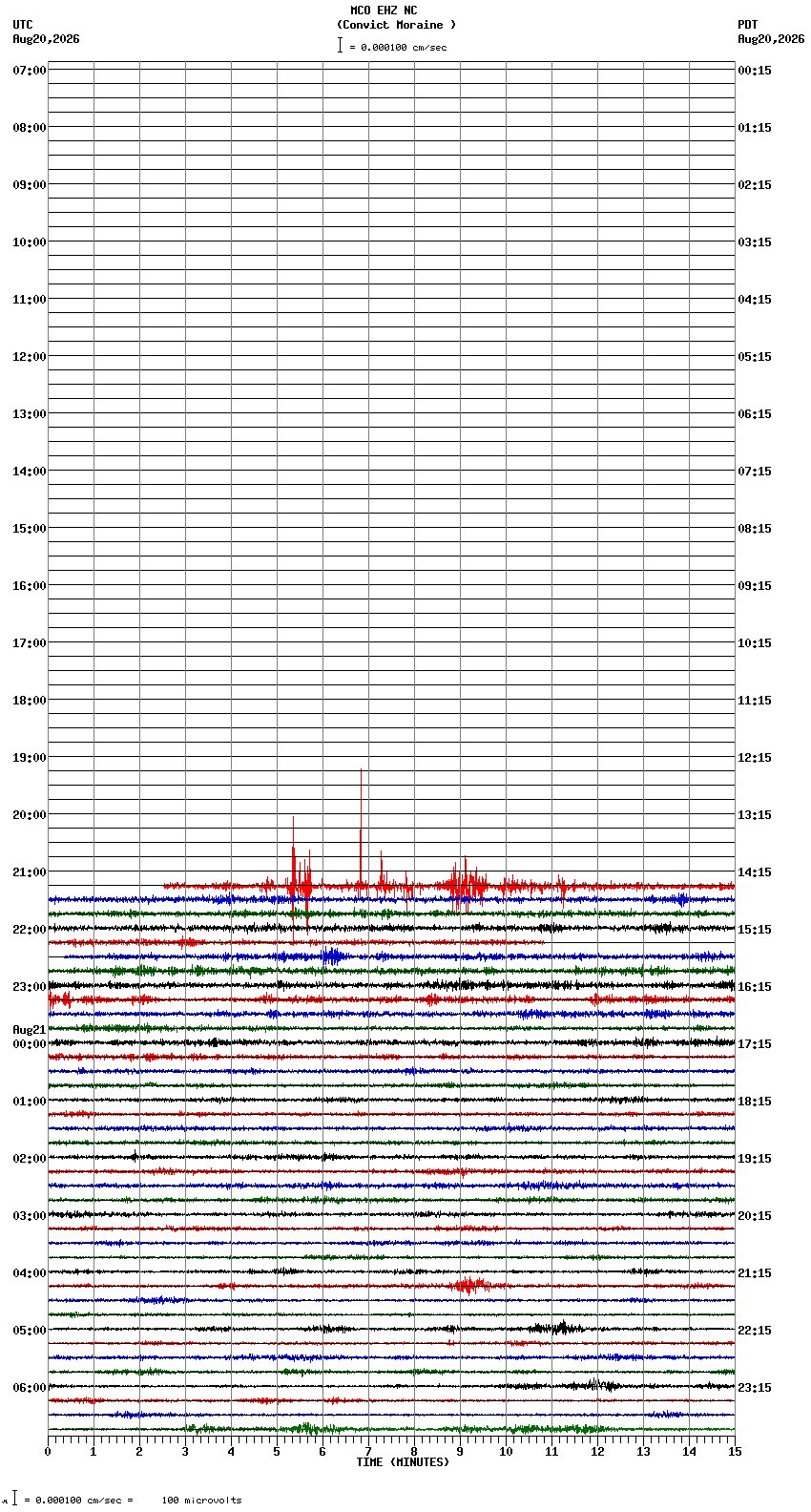Click the '21:15' PDT time label
The image size is (811, 1512).
tap(755, 1273)
